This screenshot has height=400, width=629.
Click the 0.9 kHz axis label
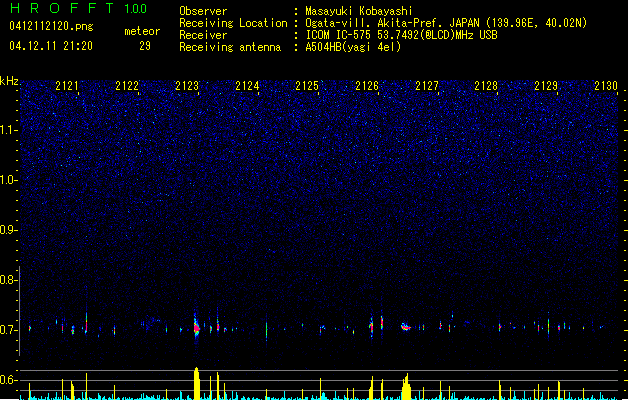[x=8, y=230]
